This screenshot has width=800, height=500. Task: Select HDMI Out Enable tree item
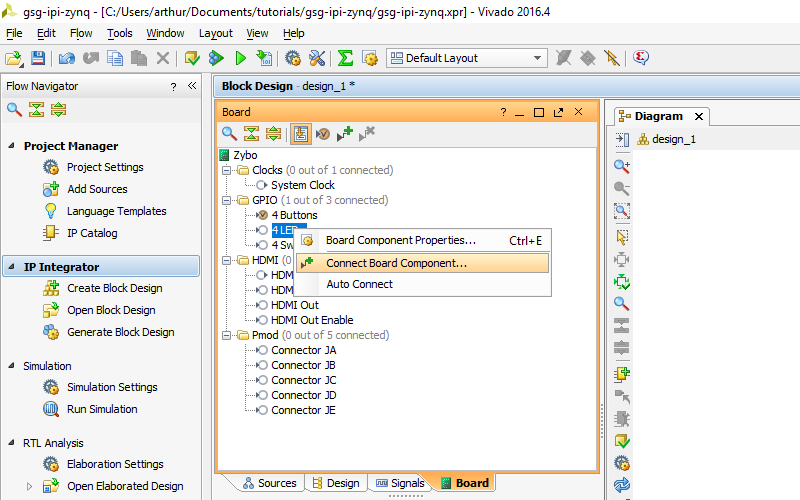[312, 320]
